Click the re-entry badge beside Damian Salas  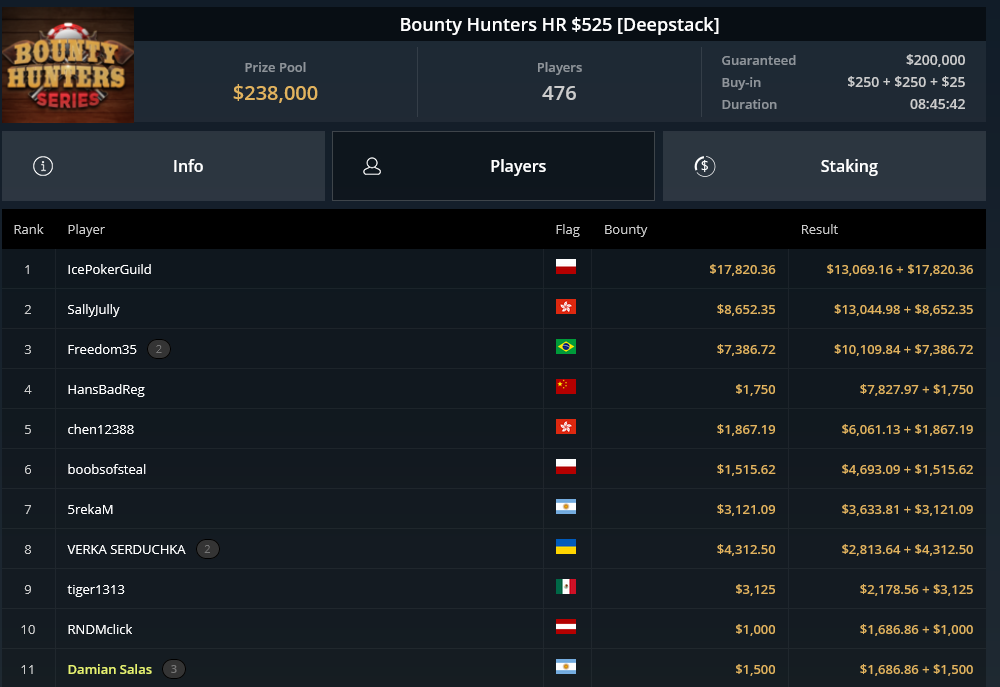coord(173,669)
